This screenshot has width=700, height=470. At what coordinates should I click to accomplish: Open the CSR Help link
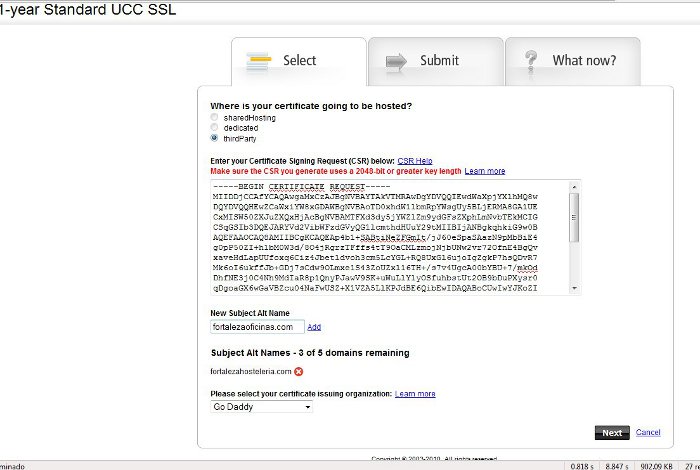(x=414, y=160)
